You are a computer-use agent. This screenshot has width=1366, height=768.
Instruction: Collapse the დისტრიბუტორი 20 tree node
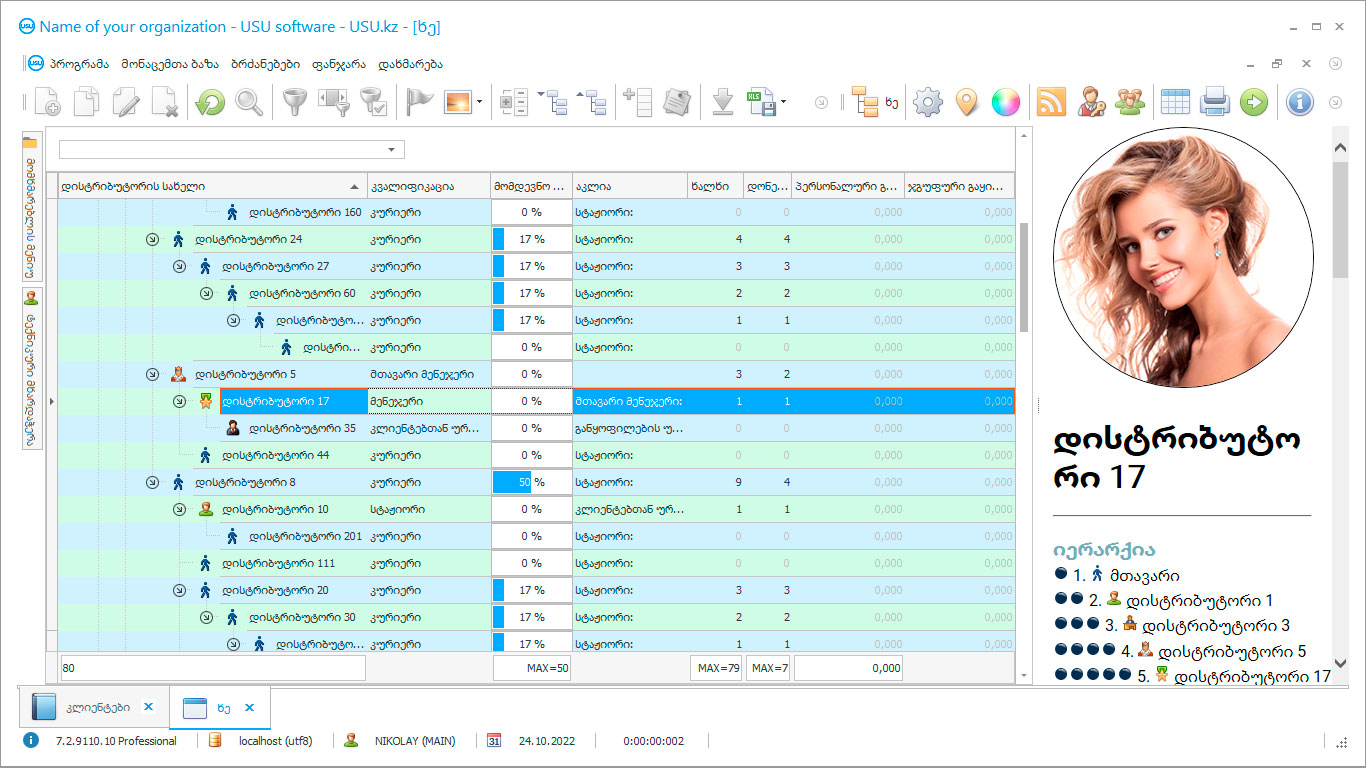(x=179, y=590)
